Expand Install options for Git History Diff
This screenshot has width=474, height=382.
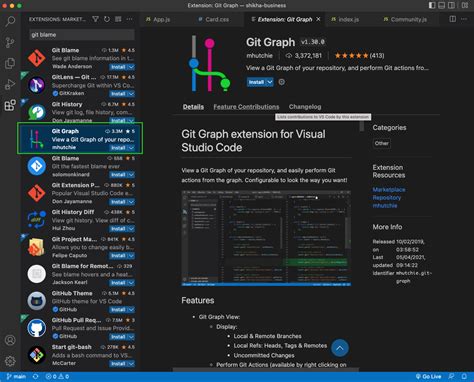coord(131,229)
